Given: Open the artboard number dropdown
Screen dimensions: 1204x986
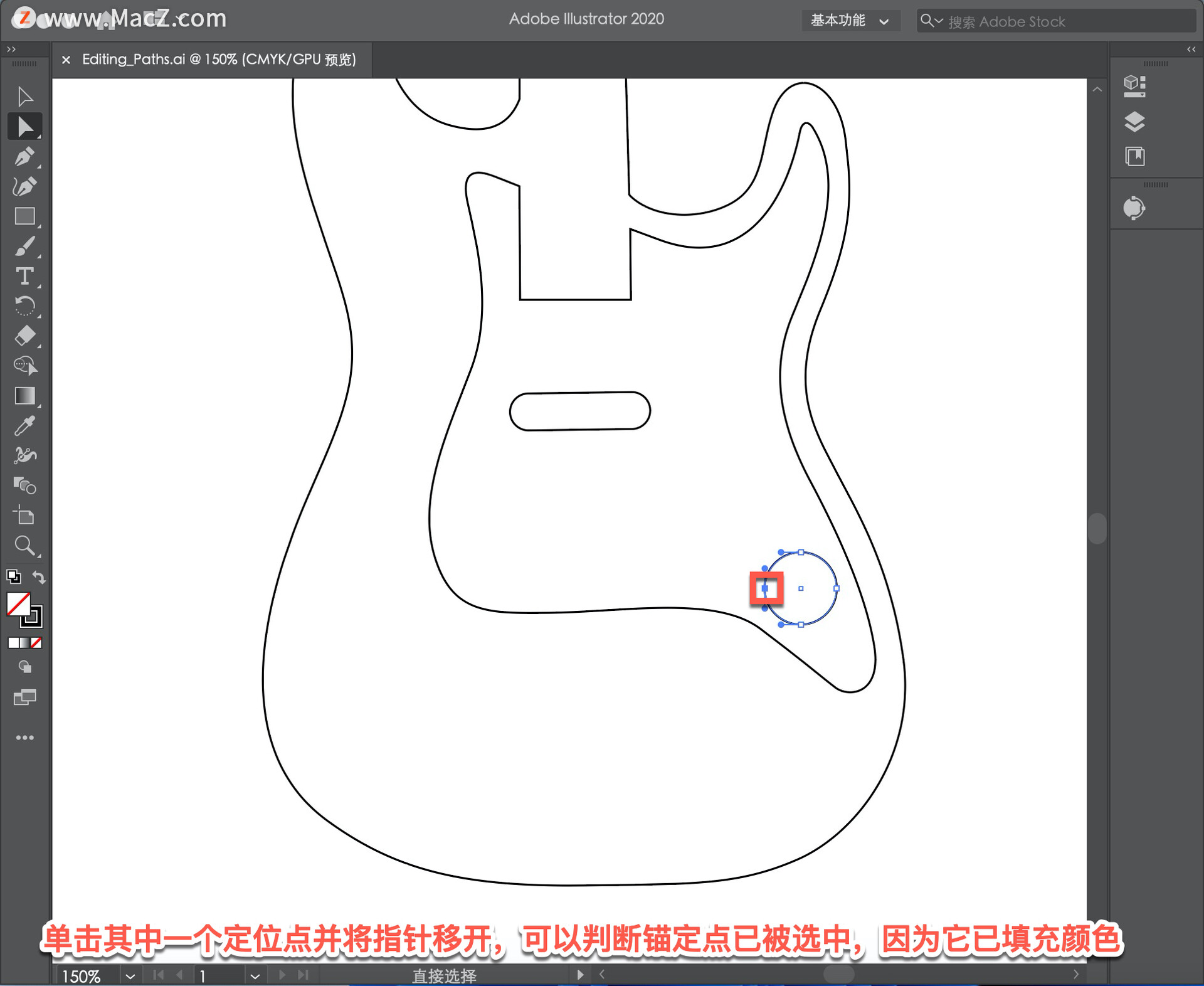Looking at the screenshot, I should (255, 976).
